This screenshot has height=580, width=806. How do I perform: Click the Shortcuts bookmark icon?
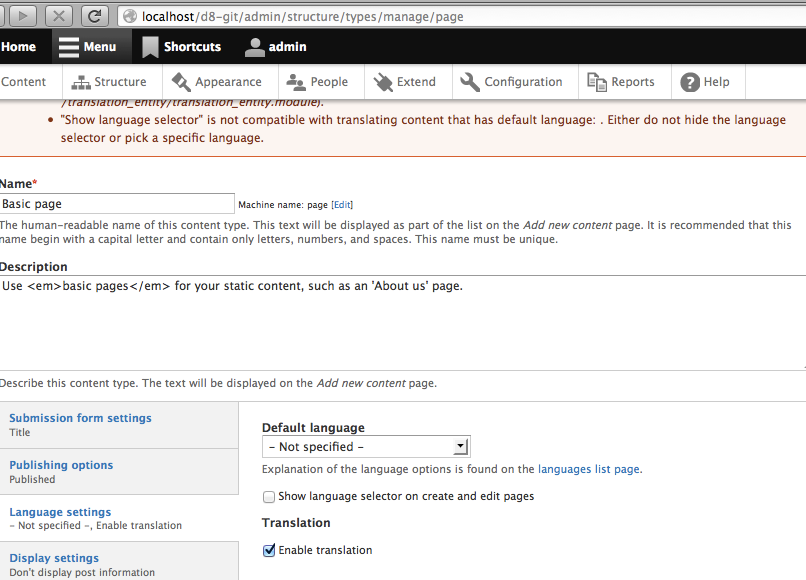(x=150, y=46)
